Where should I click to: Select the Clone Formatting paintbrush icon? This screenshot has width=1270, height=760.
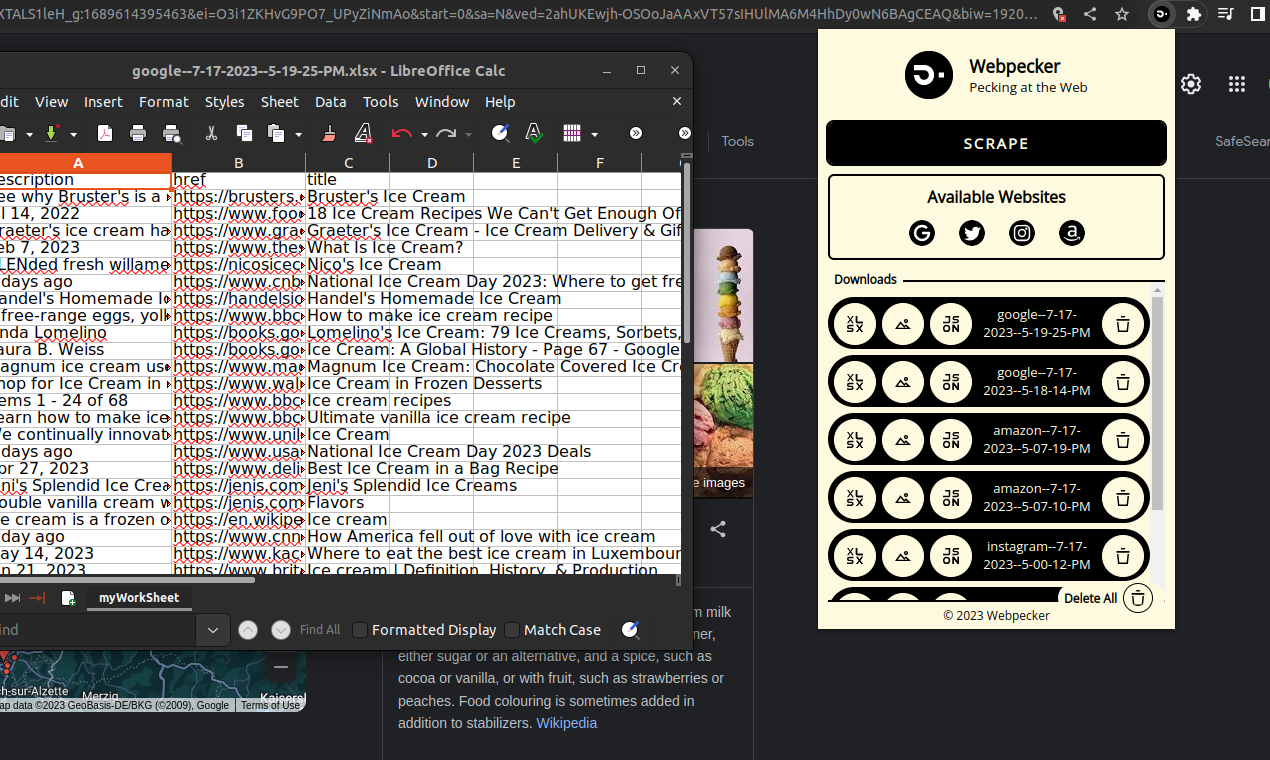(x=330, y=133)
